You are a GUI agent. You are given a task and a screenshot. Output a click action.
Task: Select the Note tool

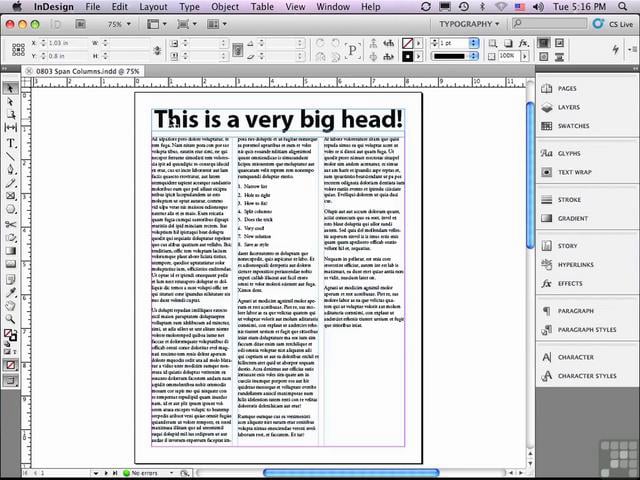(10, 279)
